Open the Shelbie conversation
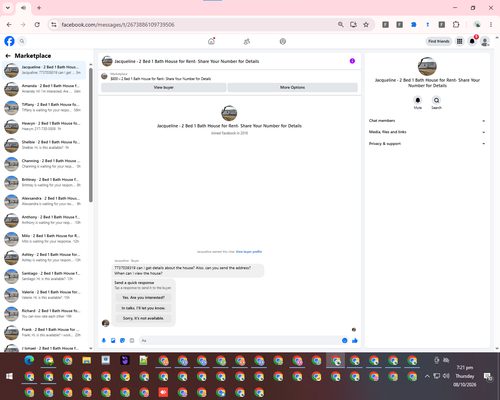Image resolution: width=500 pixels, height=400 pixels. click(44, 145)
